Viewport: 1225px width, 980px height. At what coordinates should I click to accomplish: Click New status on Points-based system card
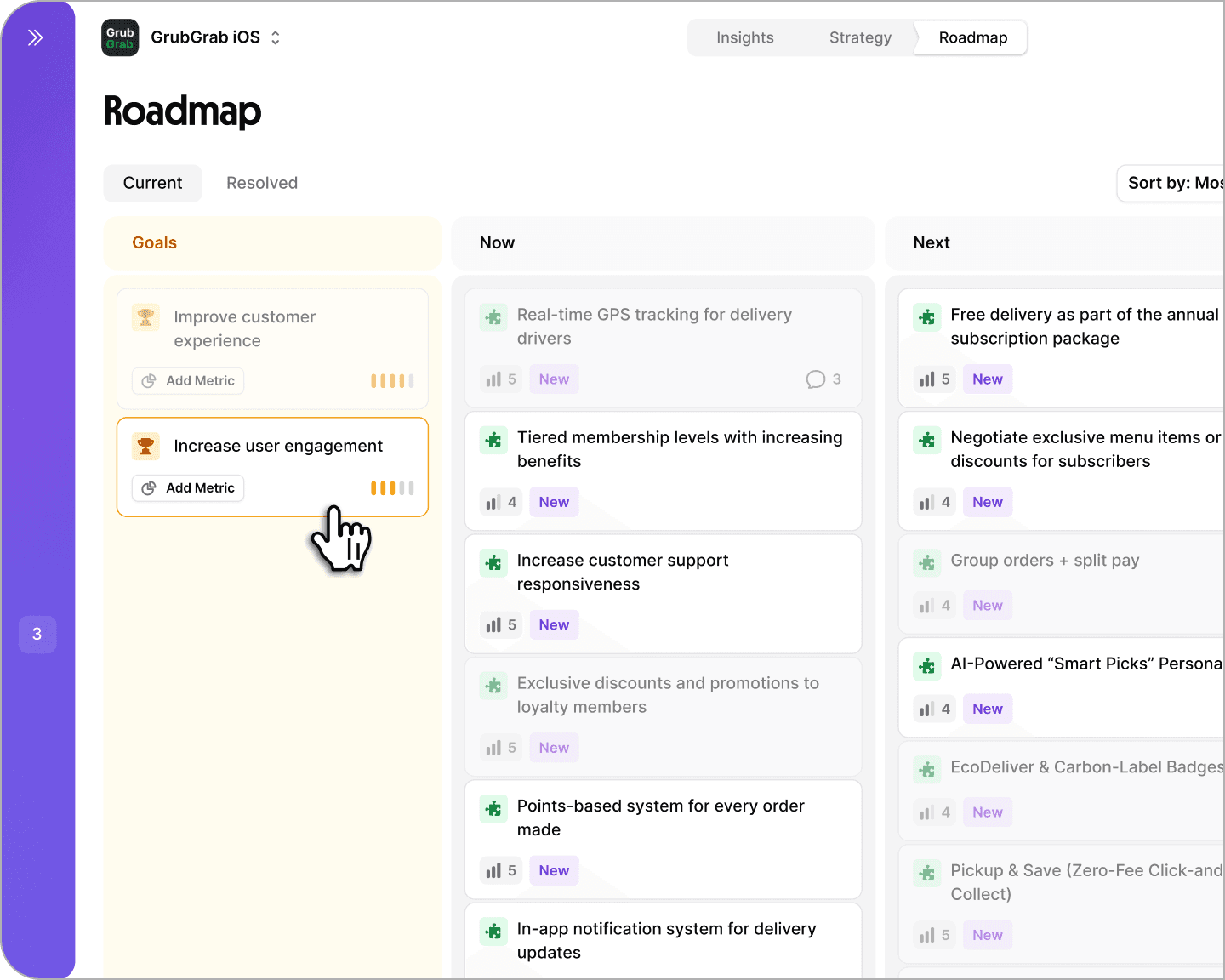(x=554, y=870)
